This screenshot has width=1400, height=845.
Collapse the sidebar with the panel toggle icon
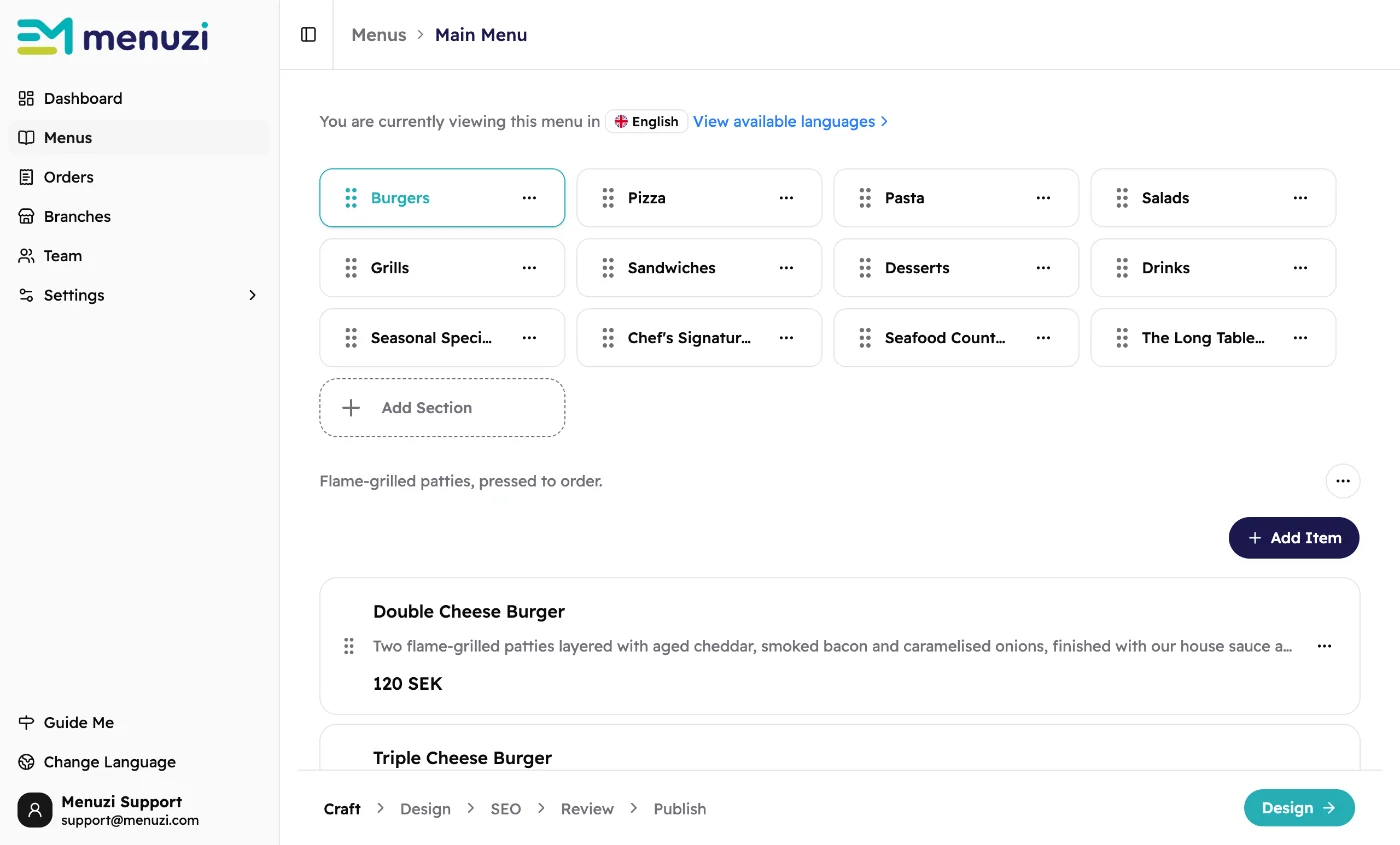tap(308, 35)
